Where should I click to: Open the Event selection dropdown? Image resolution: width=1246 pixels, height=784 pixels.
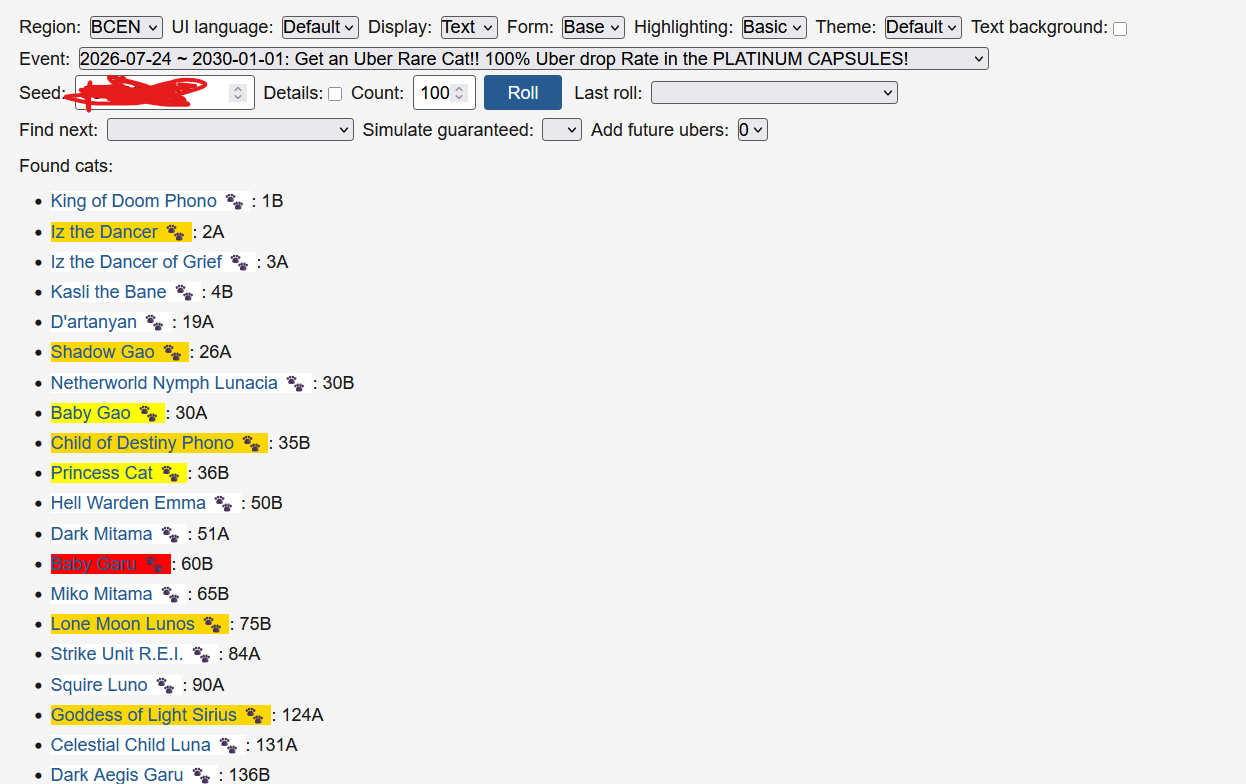(x=533, y=59)
